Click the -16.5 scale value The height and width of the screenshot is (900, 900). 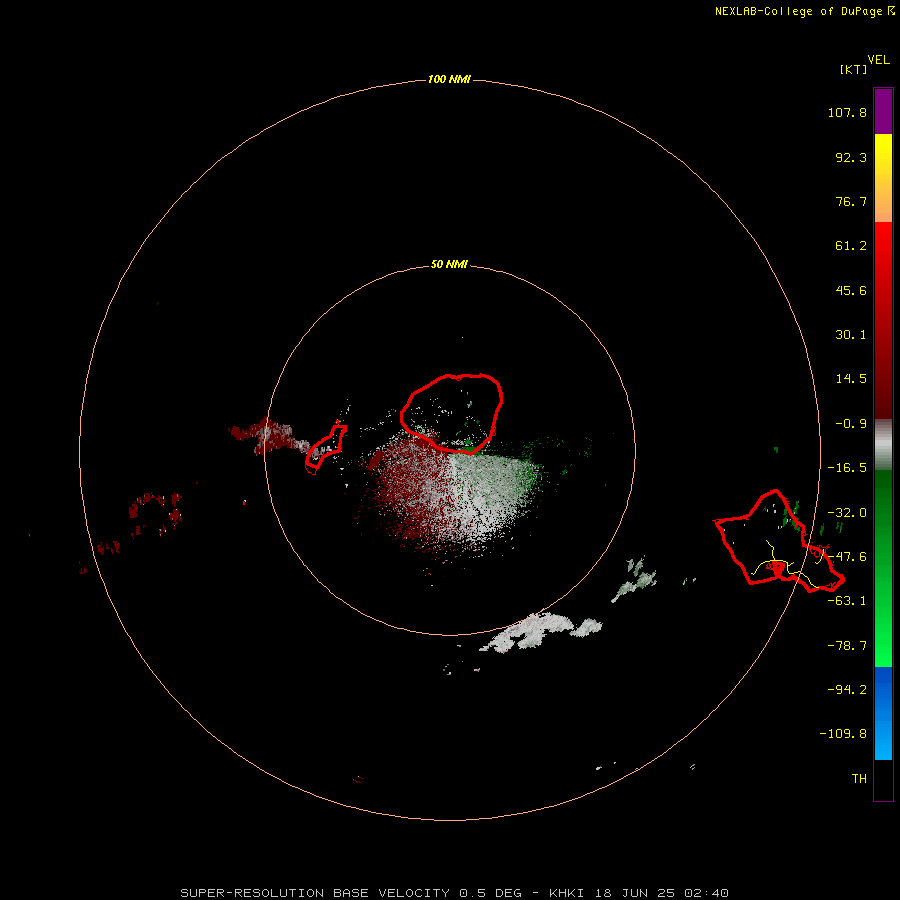(847, 468)
